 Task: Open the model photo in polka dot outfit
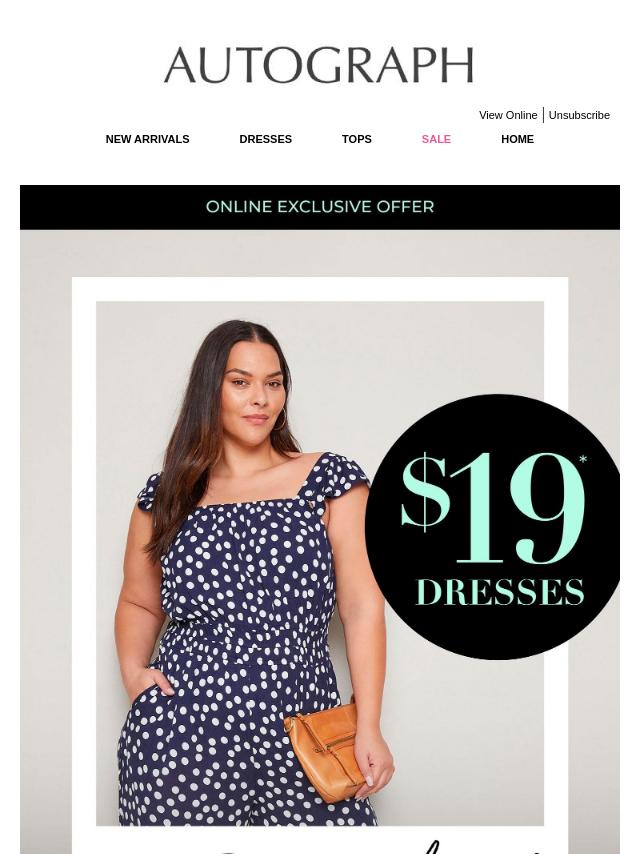tap(320, 563)
